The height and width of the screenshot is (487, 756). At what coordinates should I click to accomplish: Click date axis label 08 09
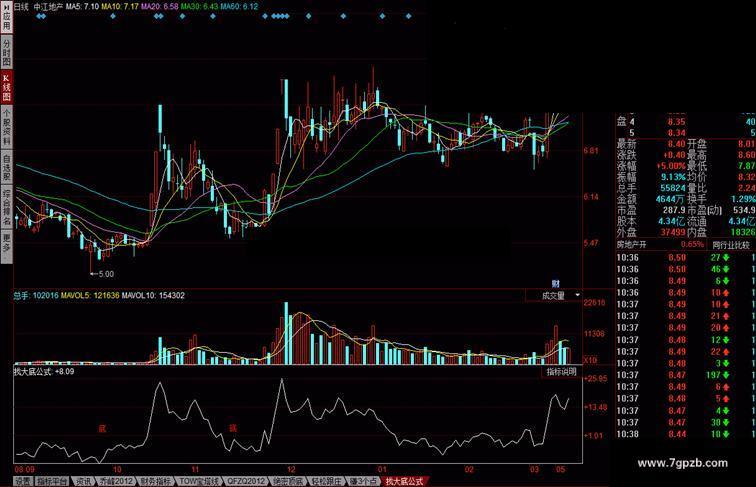tap(25, 469)
